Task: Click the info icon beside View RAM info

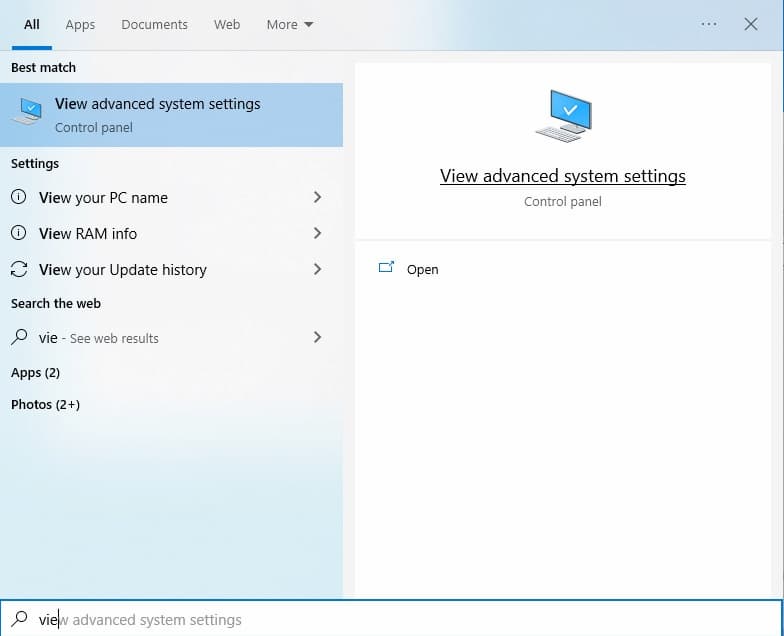Action: click(x=19, y=233)
